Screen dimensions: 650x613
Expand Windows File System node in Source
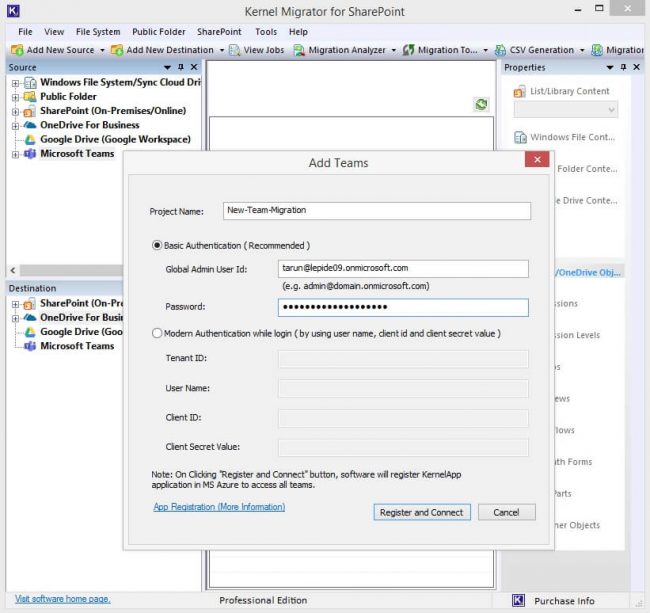[x=15, y=83]
